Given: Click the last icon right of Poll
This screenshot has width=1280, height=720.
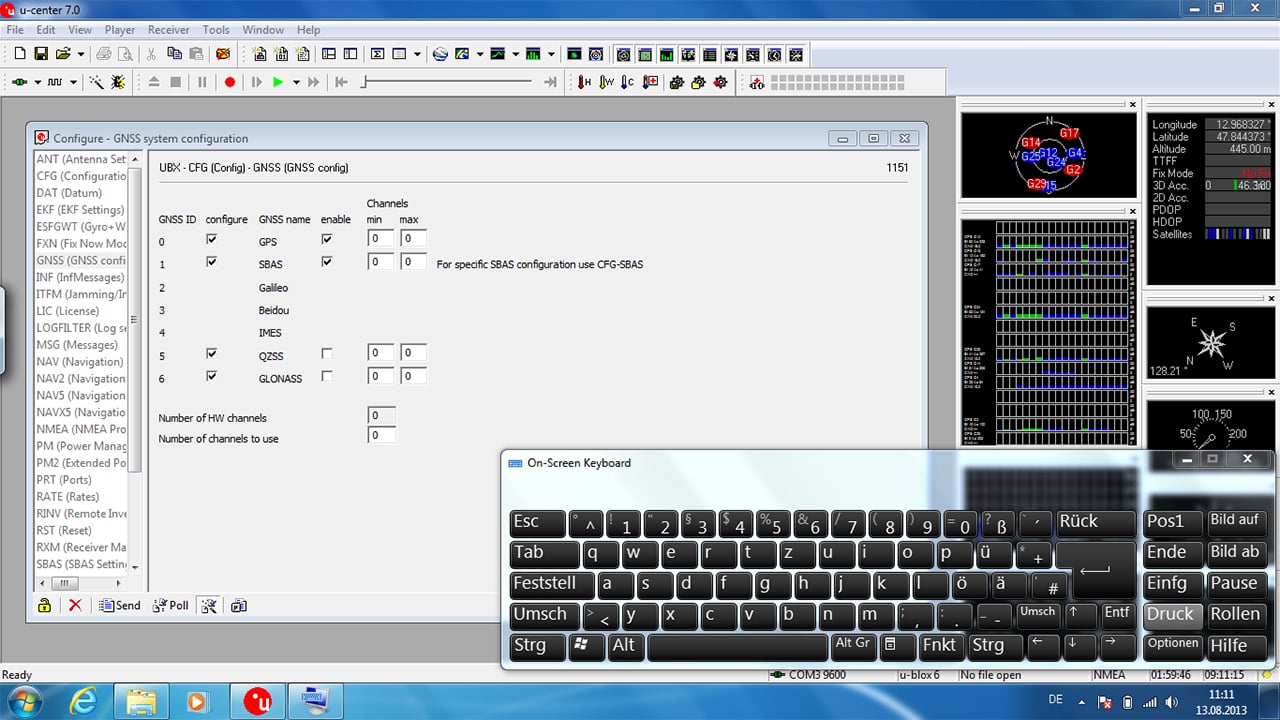Looking at the screenshot, I should (239, 605).
